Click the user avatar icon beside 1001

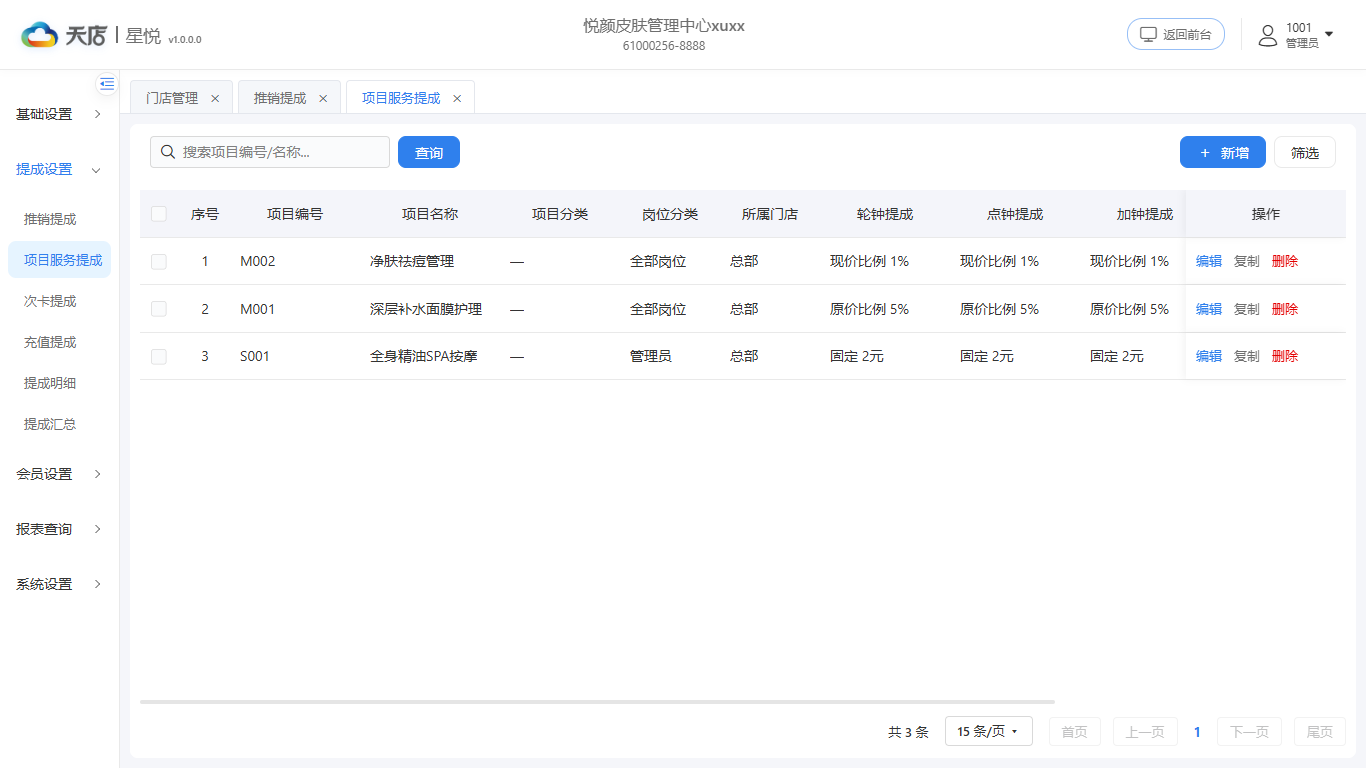coord(1268,35)
